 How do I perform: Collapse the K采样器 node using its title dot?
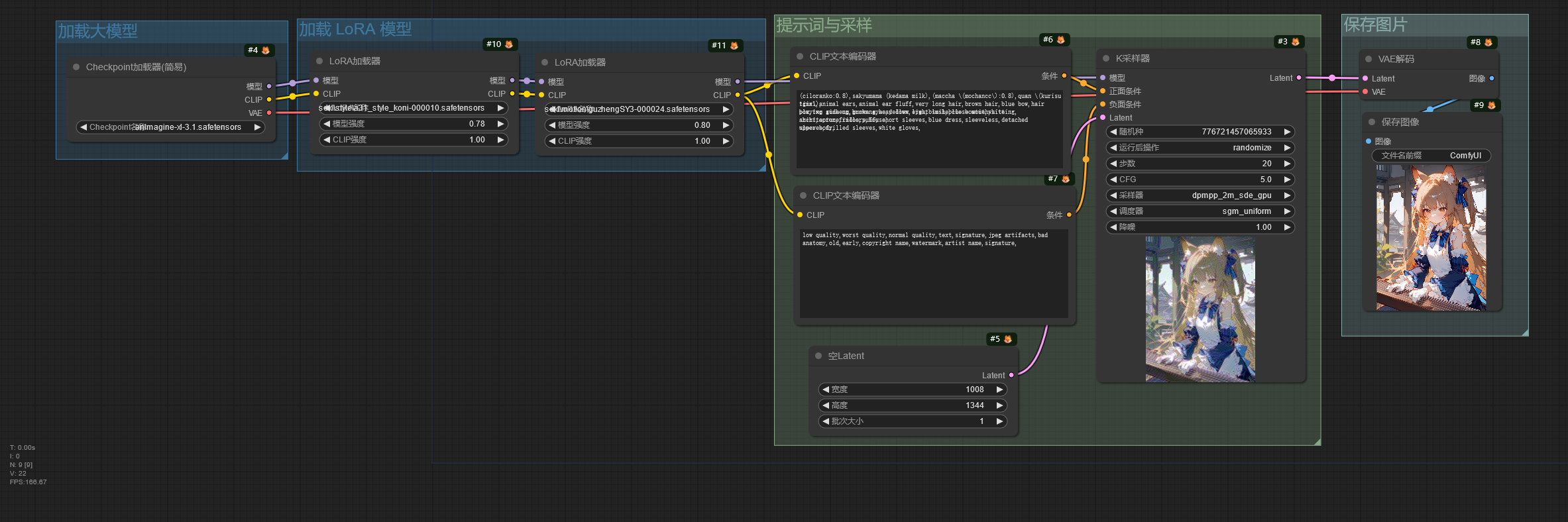tap(1106, 58)
